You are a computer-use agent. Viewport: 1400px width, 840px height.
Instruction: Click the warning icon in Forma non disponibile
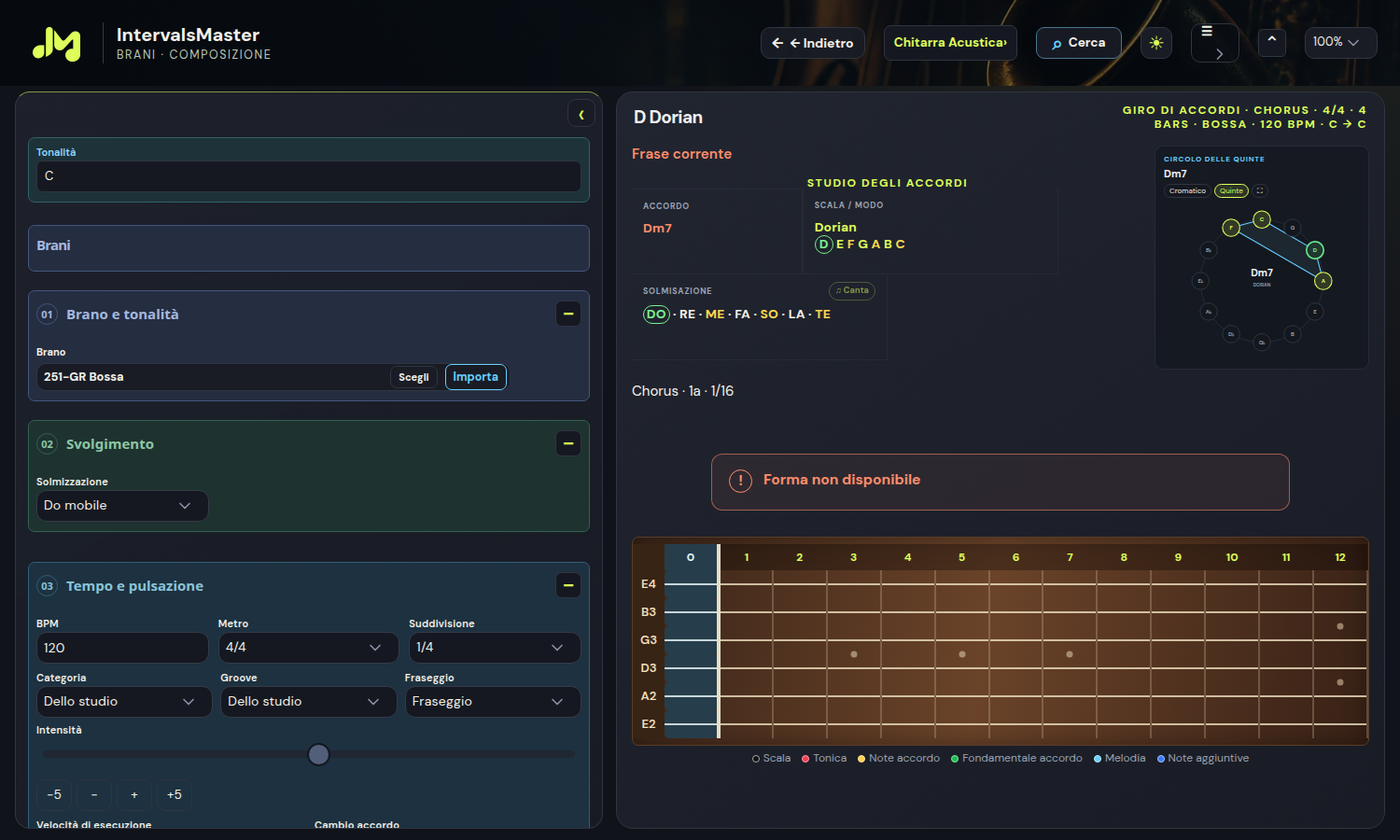(740, 481)
